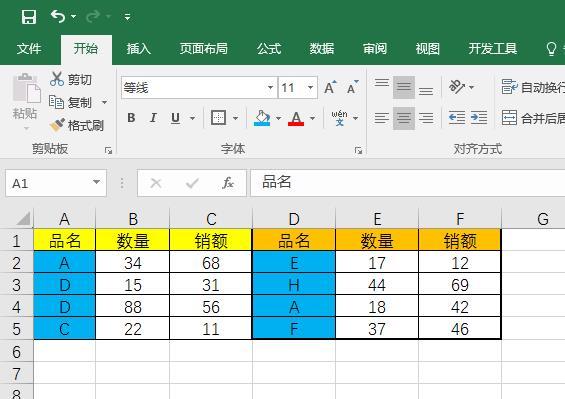Click the 合并后居中 merge button
The width and height of the screenshot is (565, 399).
click(x=533, y=118)
